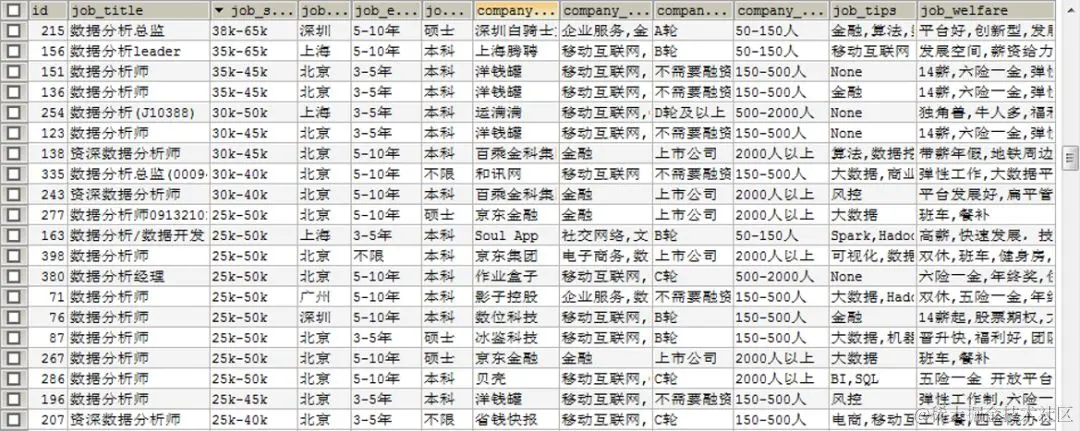
Task: Click the company cell 运满满
Action: (x=517, y=113)
